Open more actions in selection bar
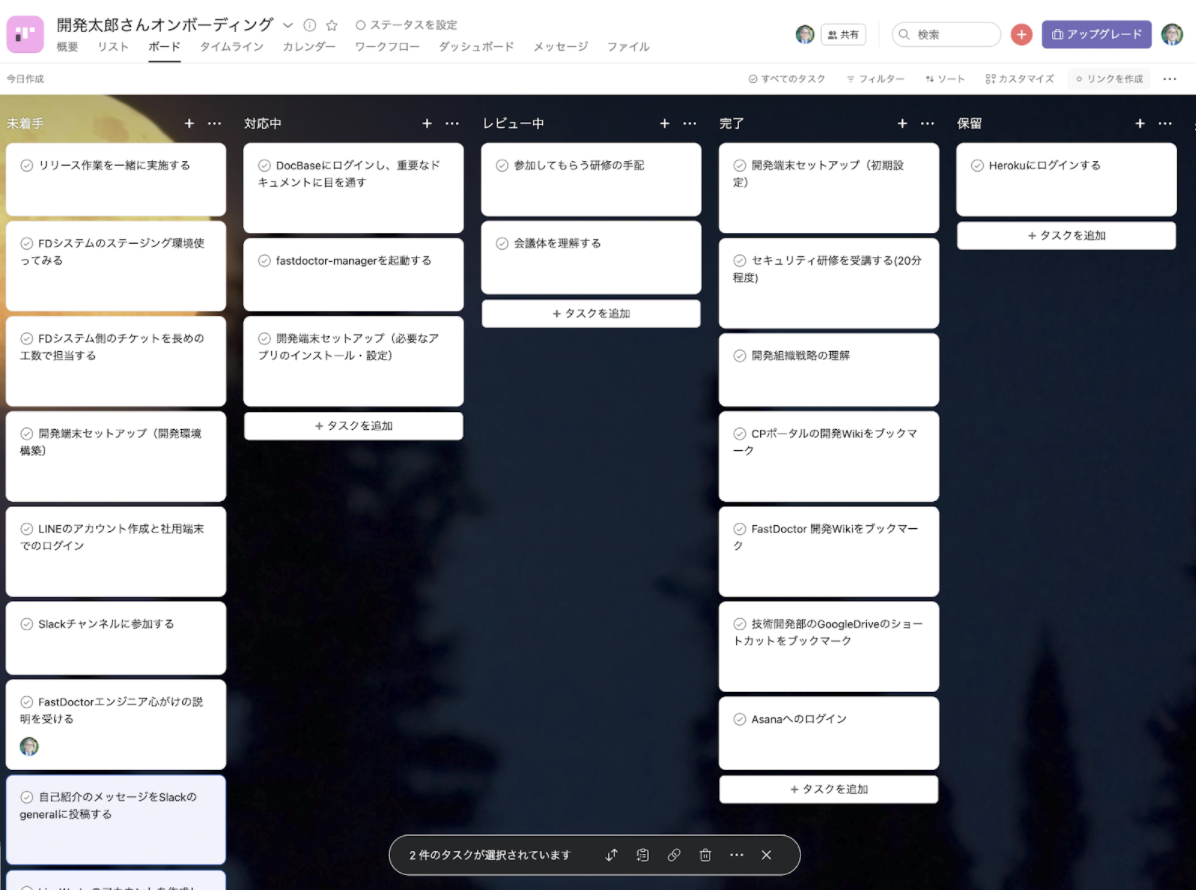The width and height of the screenshot is (1196, 890). coord(736,855)
